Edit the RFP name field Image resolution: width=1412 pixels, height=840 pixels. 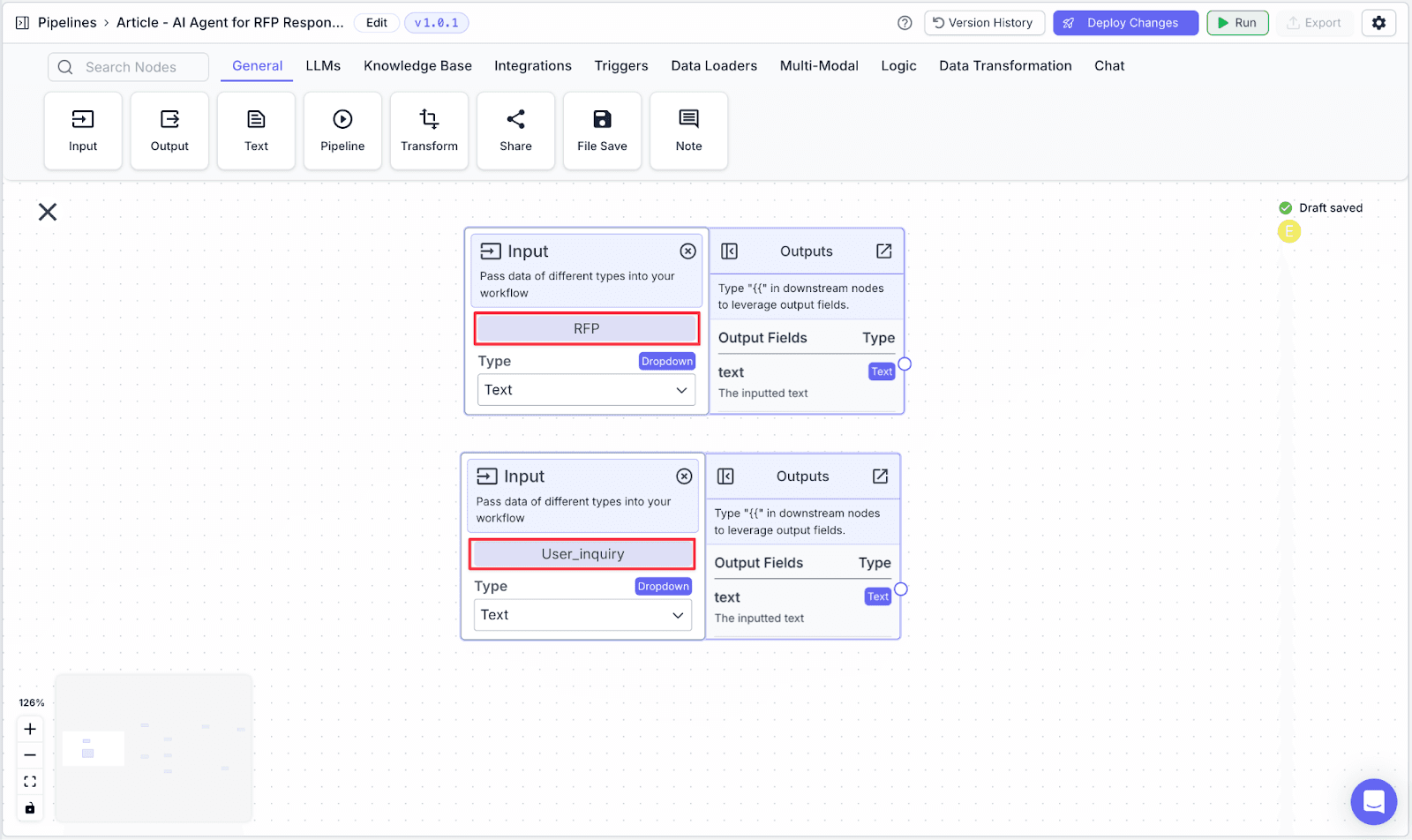tap(587, 328)
